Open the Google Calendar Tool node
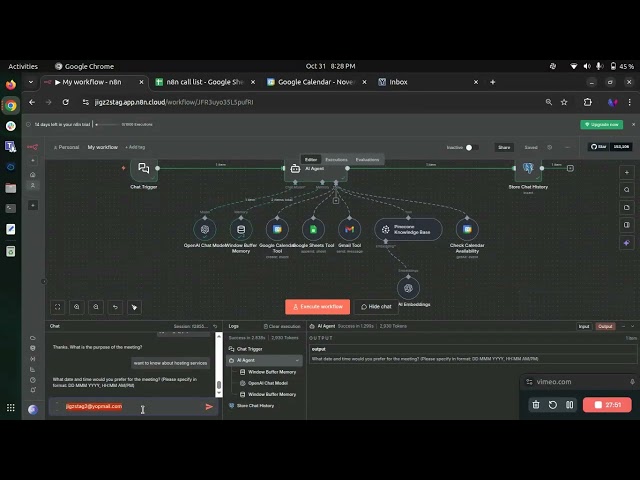Image resolution: width=640 pixels, height=480 pixels. [277, 229]
